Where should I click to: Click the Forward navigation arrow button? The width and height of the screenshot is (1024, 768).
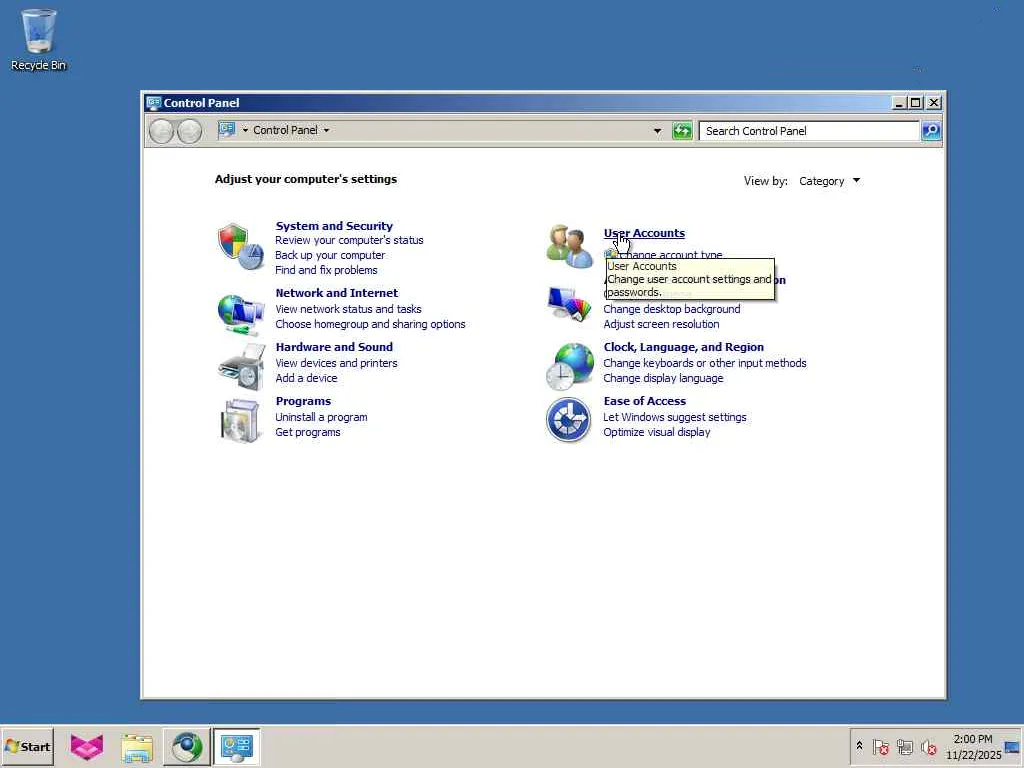point(189,131)
